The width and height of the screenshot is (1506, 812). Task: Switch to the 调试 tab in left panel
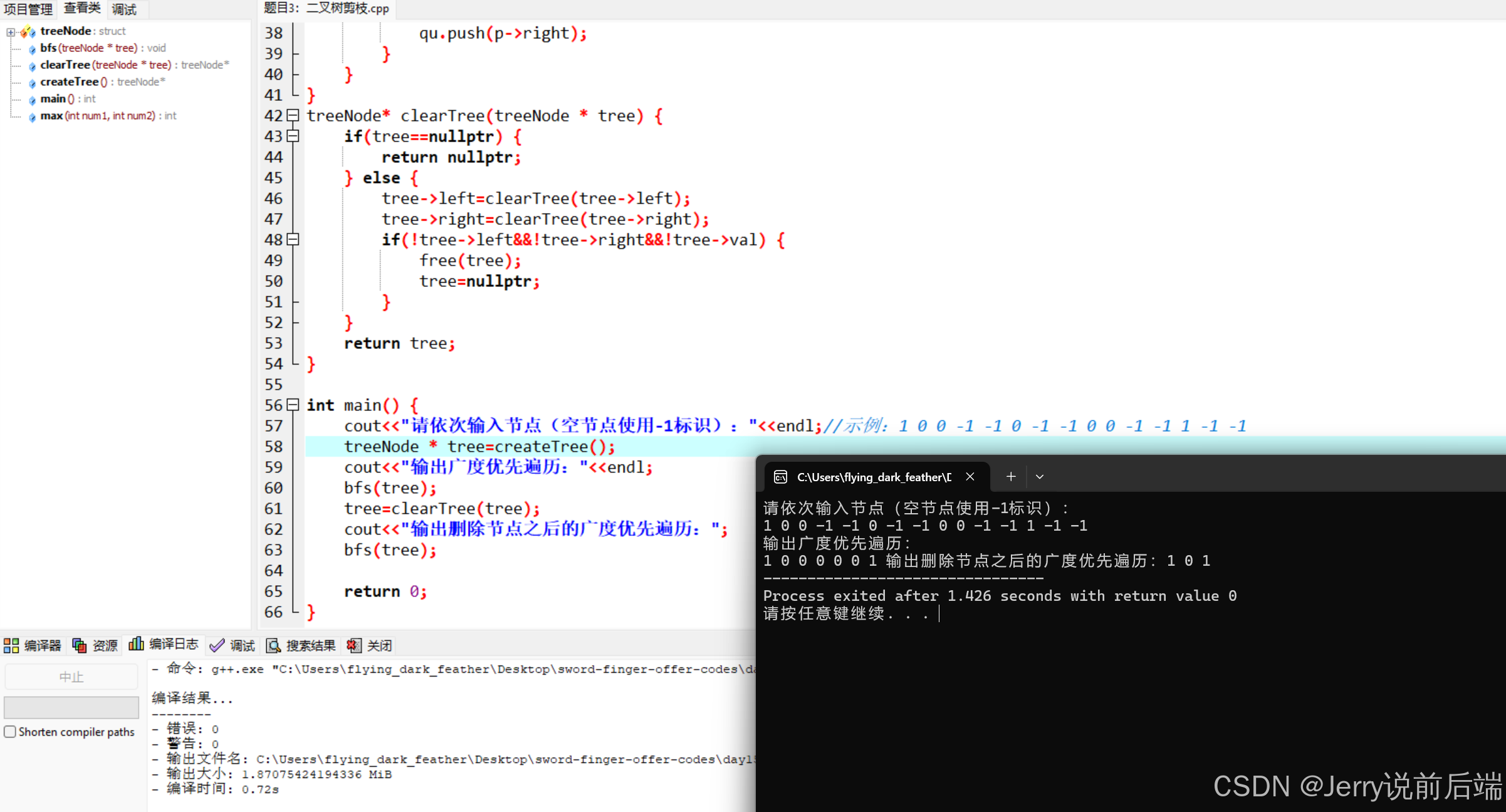point(124,9)
